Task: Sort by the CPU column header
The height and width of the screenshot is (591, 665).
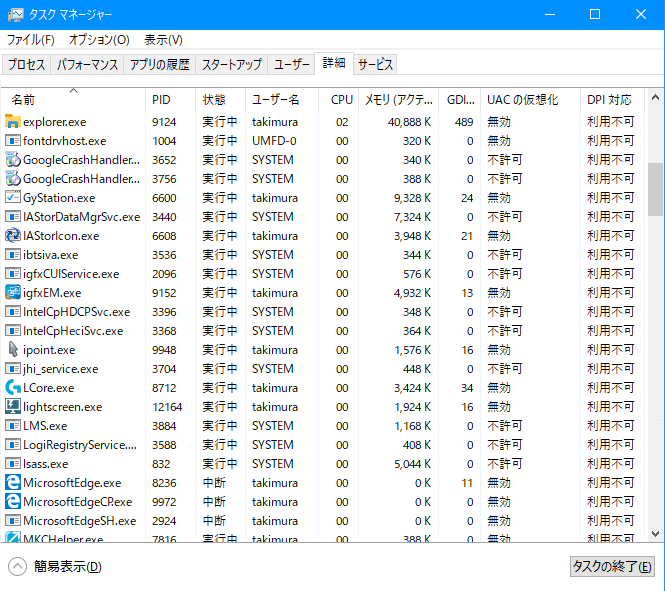Action: [x=338, y=100]
